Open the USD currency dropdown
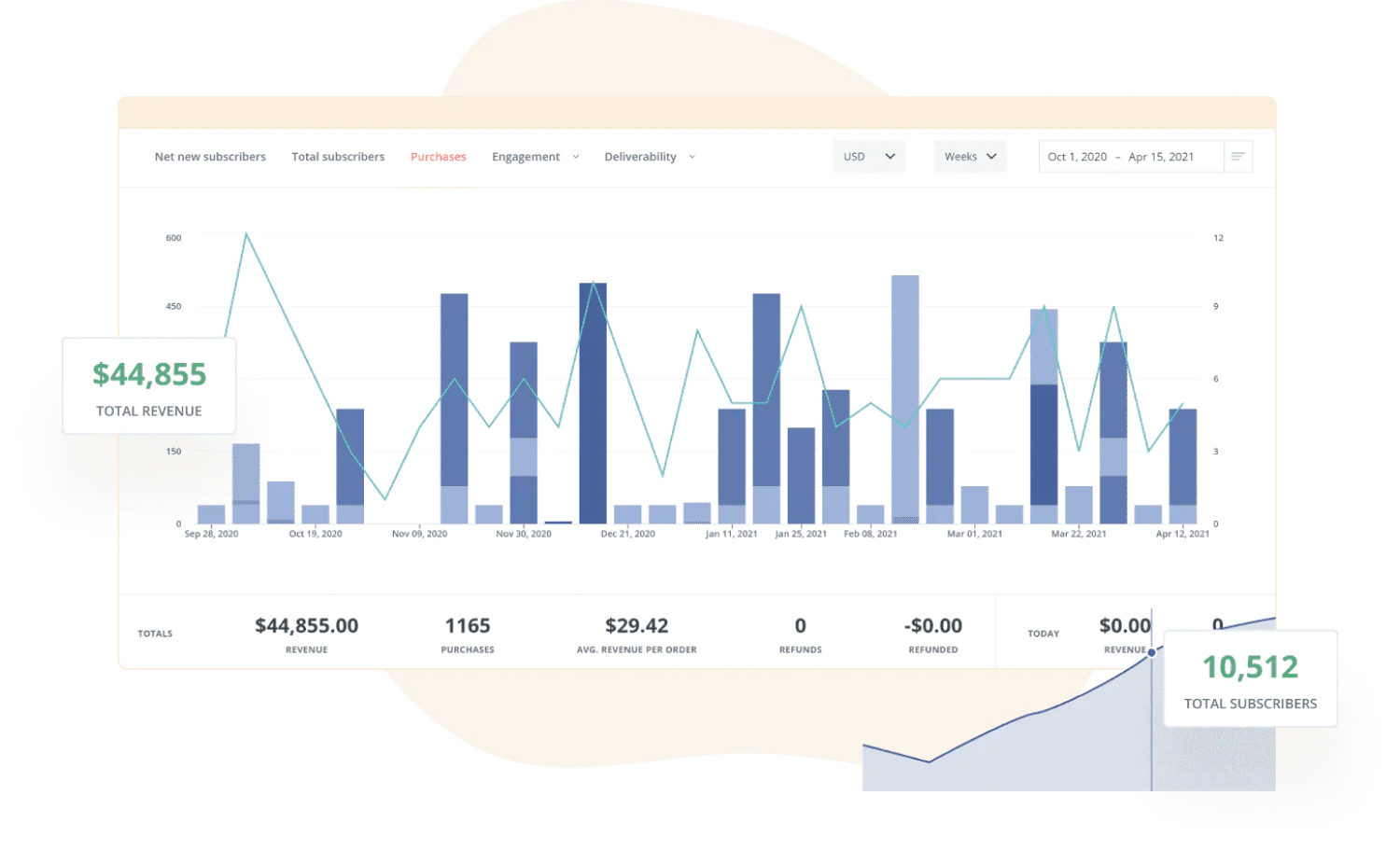 [869, 157]
